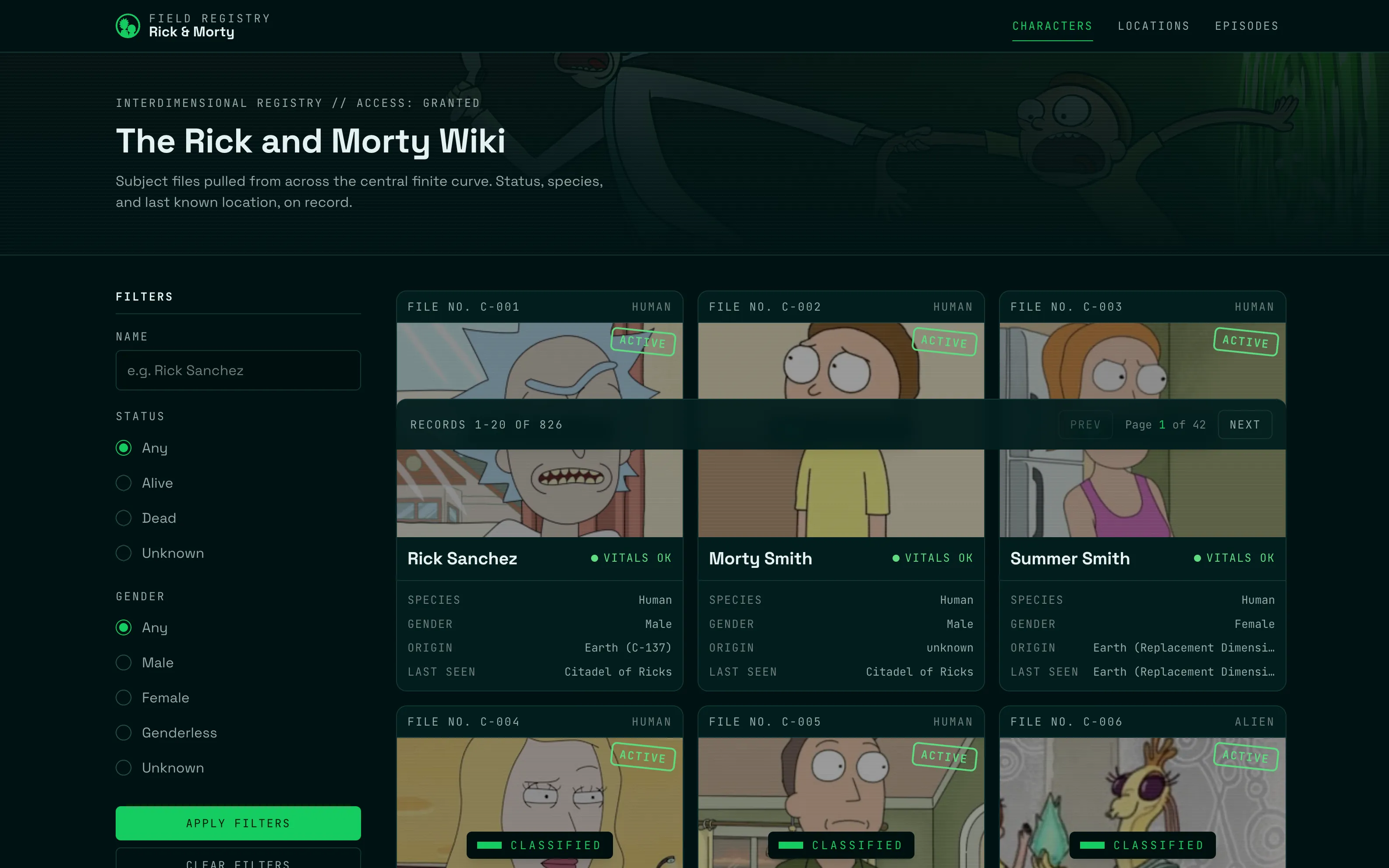Click Morty Smith's Vitals OK indicator
Screen dimensions: 1389x868
click(x=933, y=558)
